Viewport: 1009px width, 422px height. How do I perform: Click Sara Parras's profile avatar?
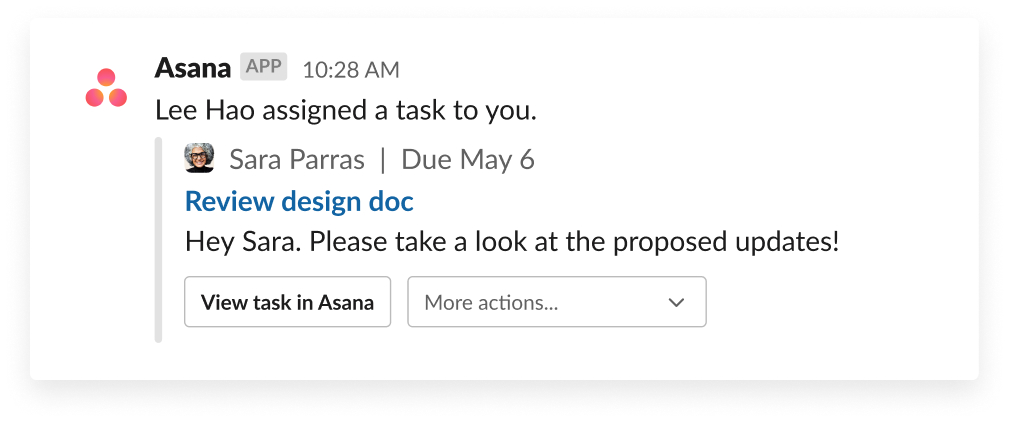pos(199,159)
